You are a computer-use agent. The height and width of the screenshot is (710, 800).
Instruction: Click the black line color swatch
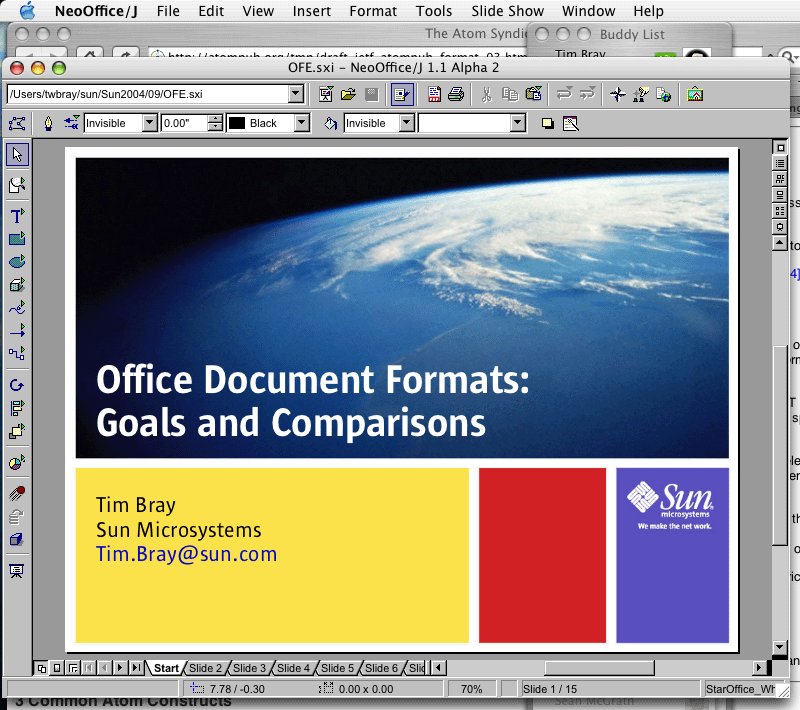[x=236, y=123]
